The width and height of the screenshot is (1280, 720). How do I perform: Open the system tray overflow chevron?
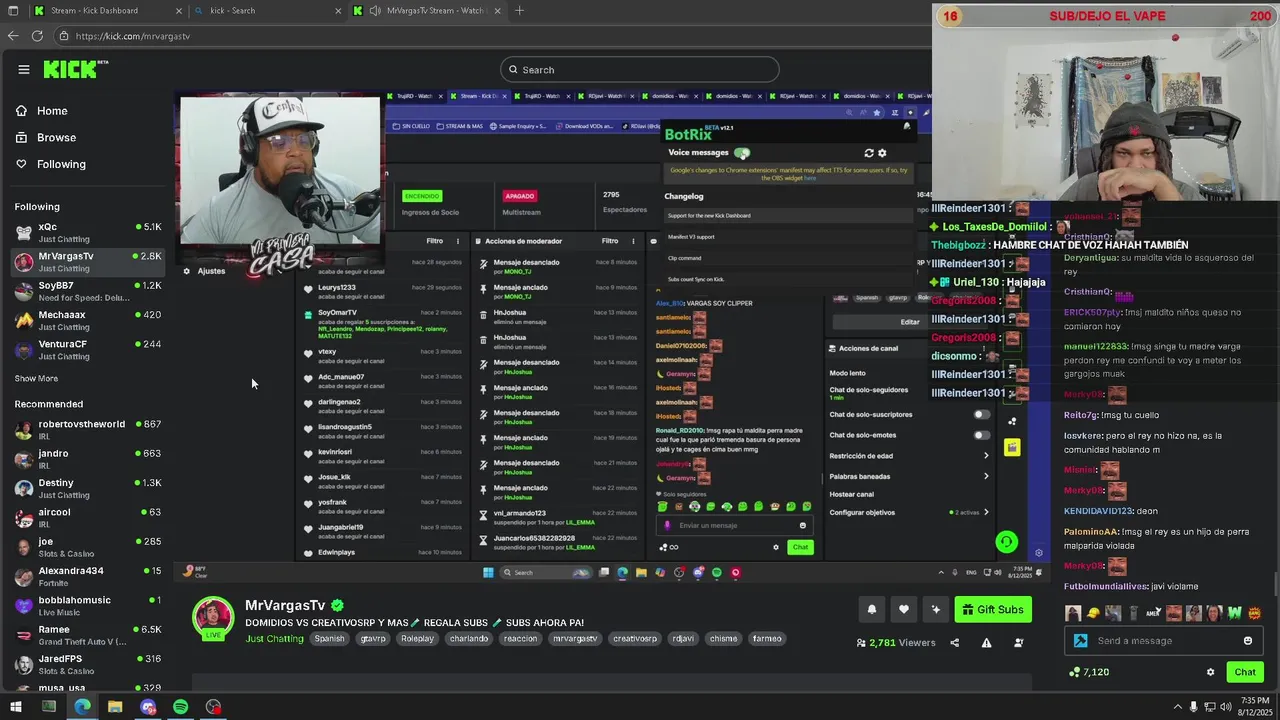(1177, 707)
